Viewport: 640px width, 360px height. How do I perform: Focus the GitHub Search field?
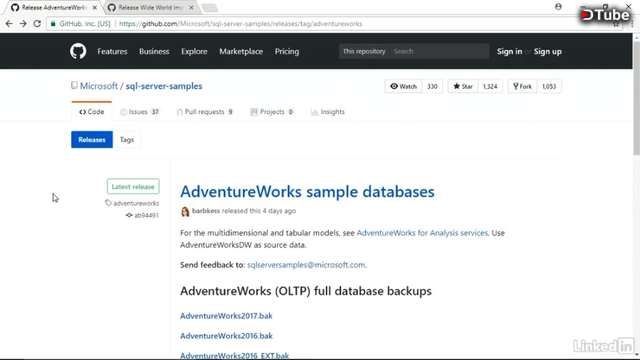(439, 51)
